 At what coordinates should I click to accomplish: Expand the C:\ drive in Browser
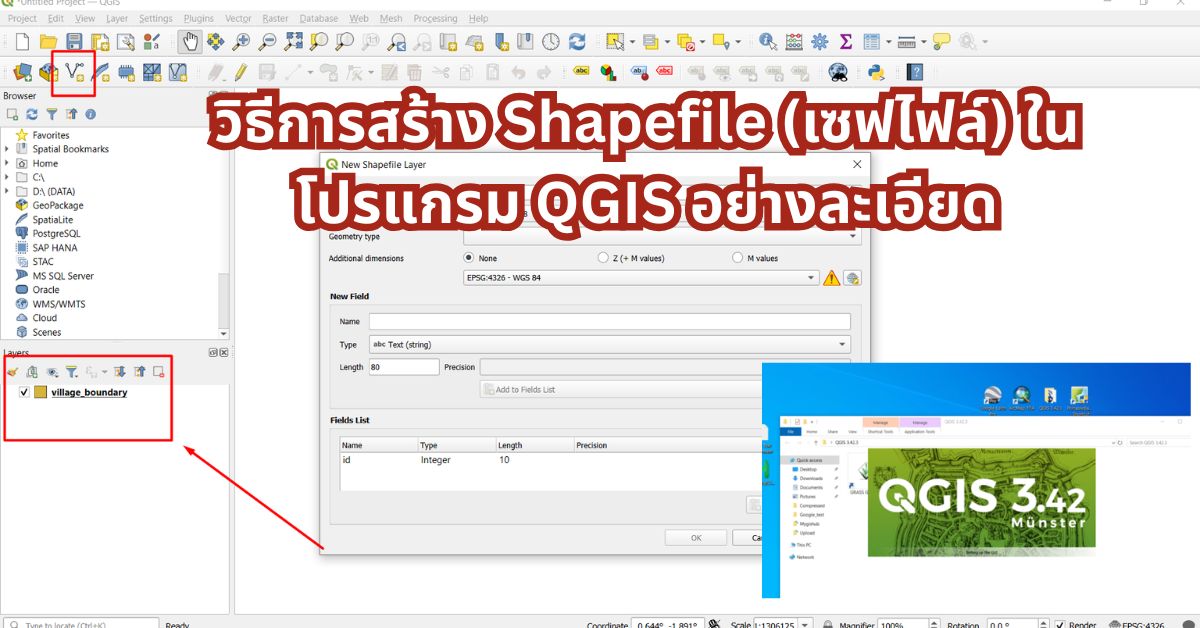[7, 177]
